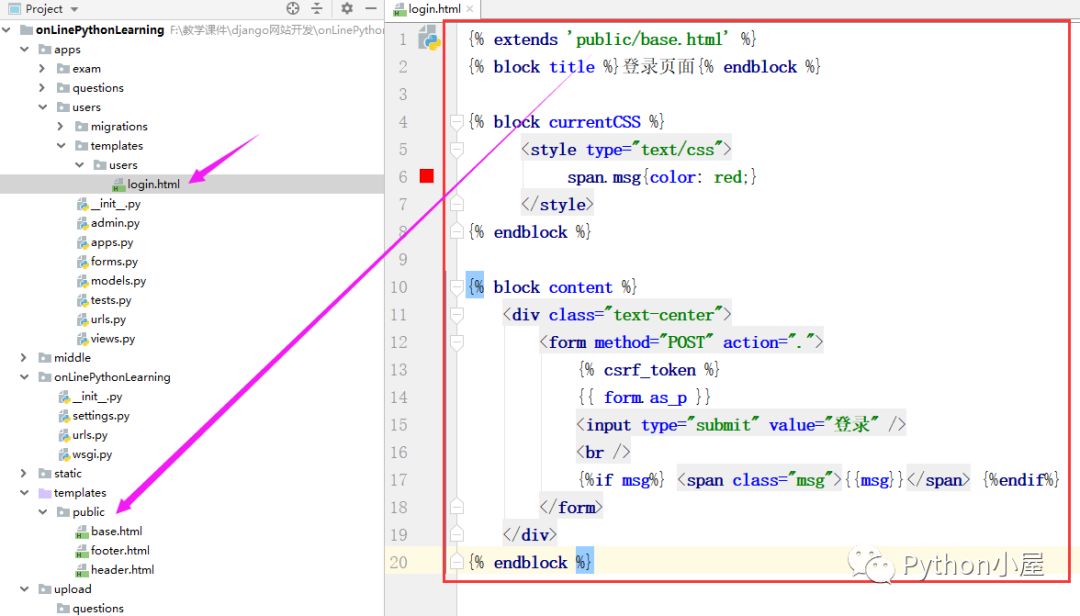Click the upload folder label

[x=72, y=589]
